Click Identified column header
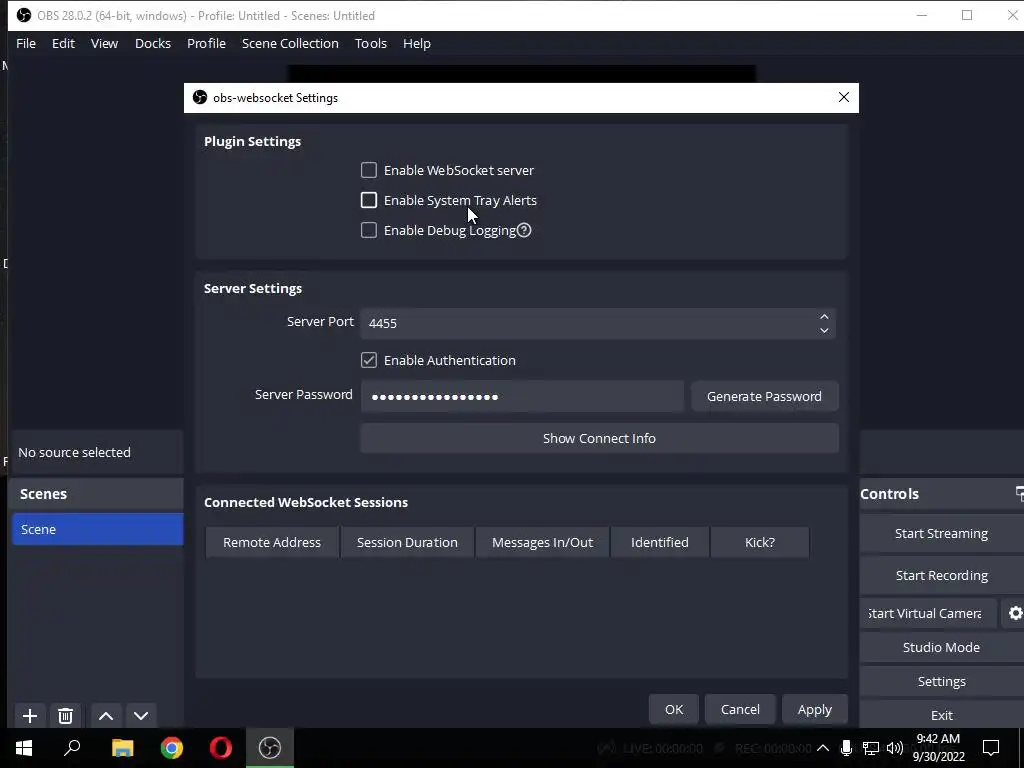This screenshot has height=768, width=1024. pos(660,542)
